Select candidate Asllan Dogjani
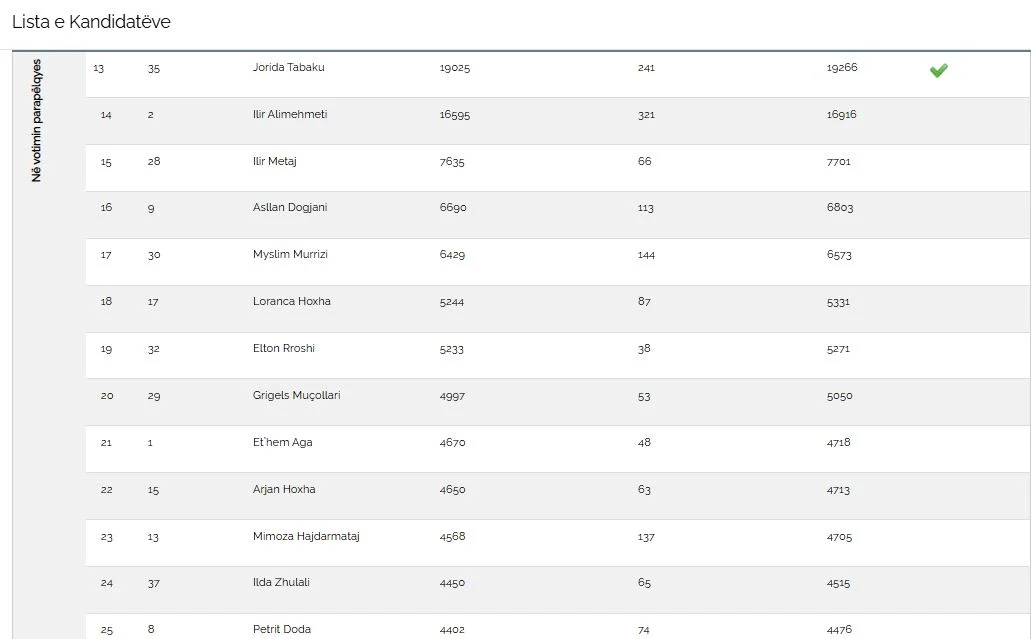This screenshot has width=1031, height=639. 290,208
